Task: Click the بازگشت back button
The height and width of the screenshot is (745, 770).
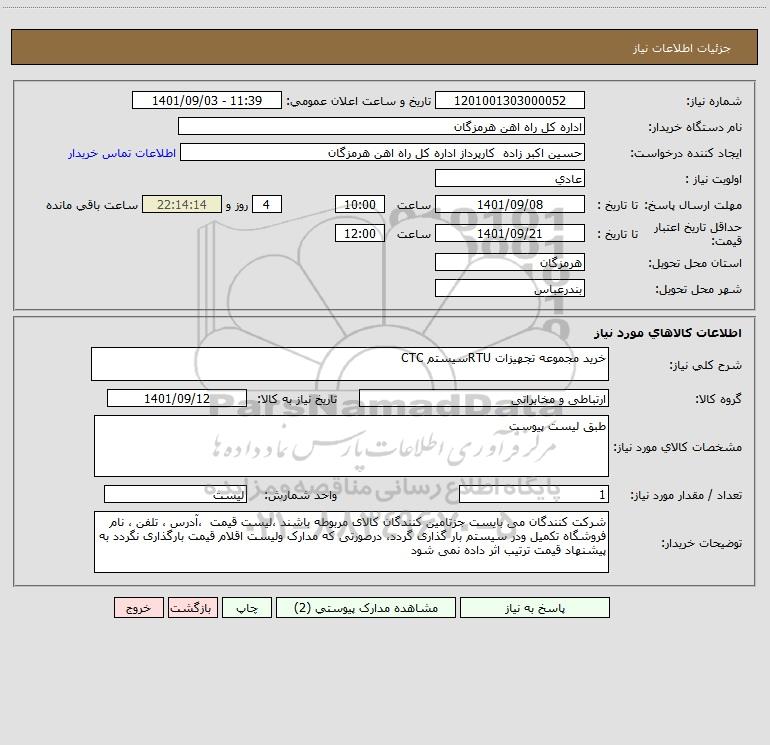Action: click(x=192, y=608)
